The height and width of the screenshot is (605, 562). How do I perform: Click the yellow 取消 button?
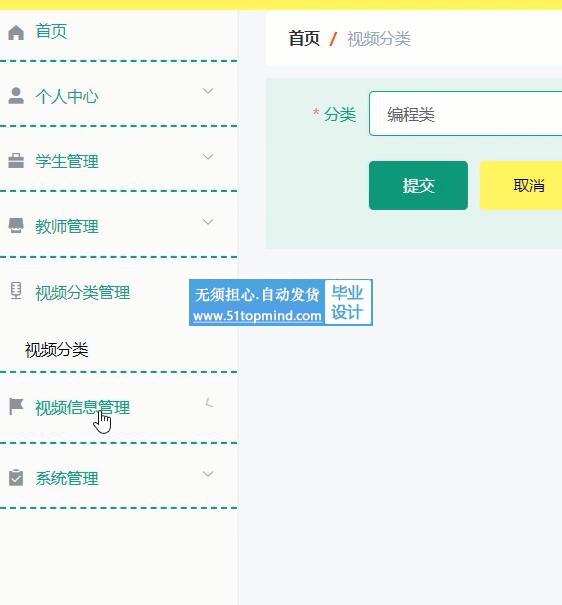click(x=521, y=186)
